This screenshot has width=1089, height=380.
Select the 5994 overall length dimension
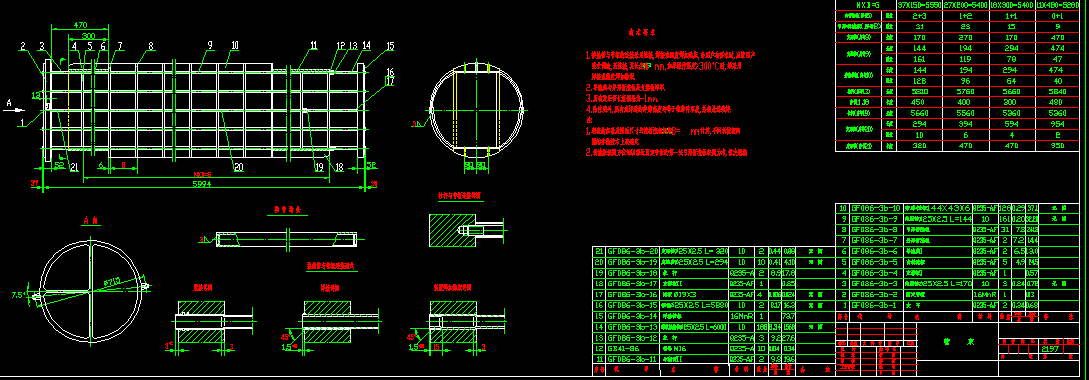201,183
